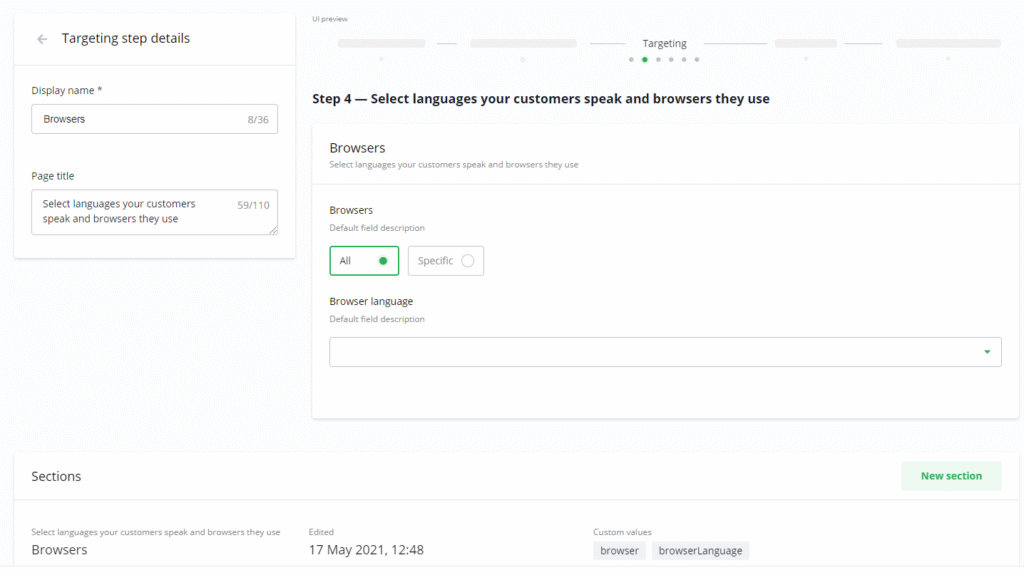Open the Browser language dropdown
Screen dimensions: 1024x575
click(x=664, y=352)
